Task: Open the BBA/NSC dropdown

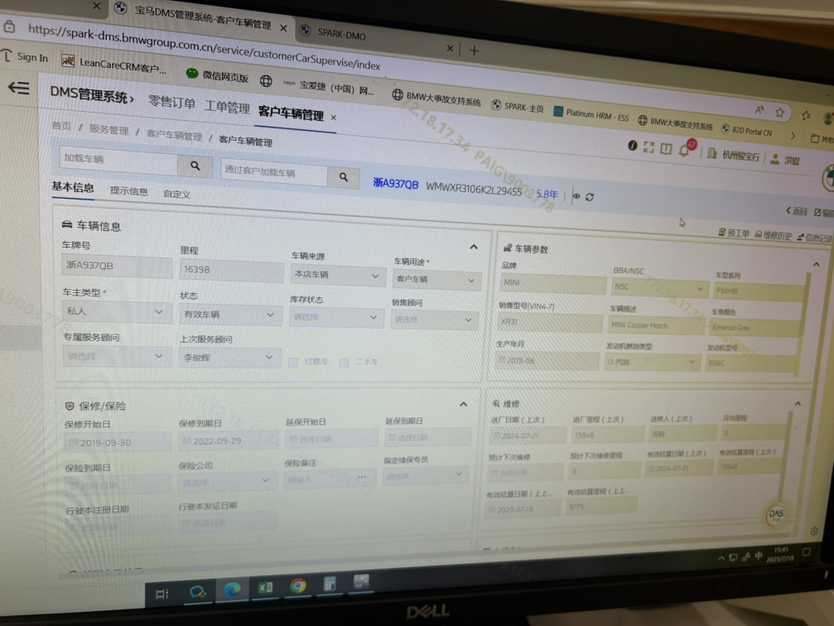Action: (659, 287)
